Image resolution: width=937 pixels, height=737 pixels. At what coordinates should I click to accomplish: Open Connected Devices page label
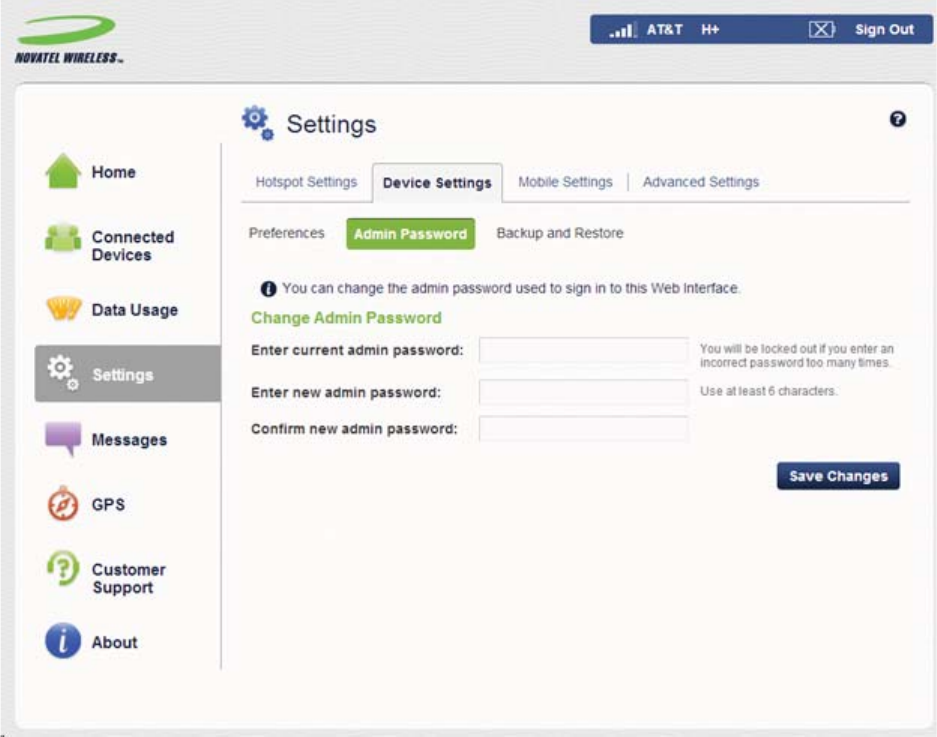[x=133, y=246]
